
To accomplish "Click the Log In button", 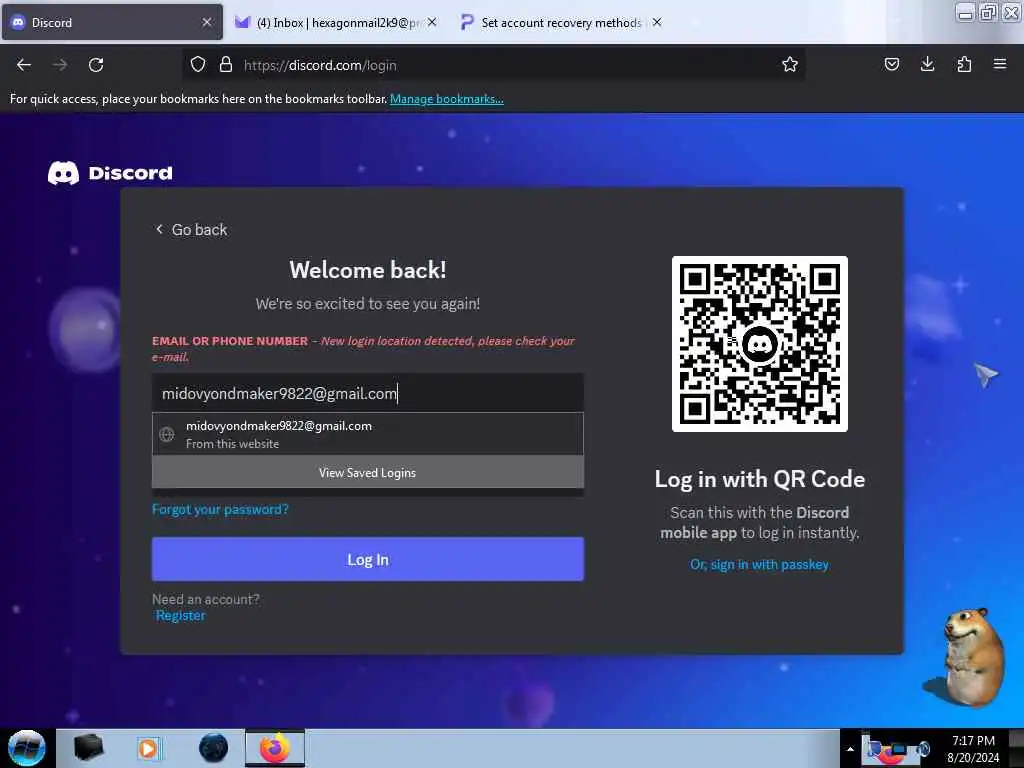I will click(368, 559).
